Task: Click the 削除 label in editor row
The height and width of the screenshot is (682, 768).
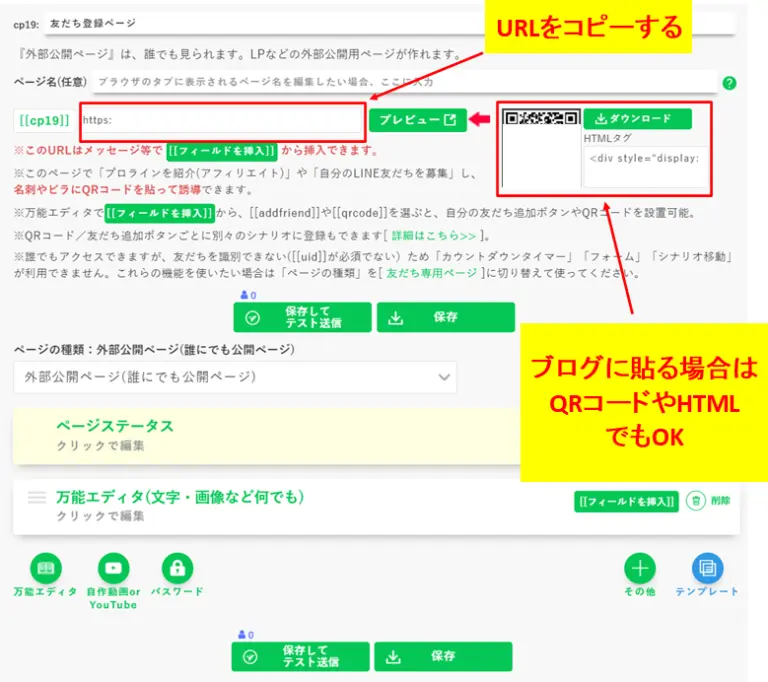Action: [720, 501]
